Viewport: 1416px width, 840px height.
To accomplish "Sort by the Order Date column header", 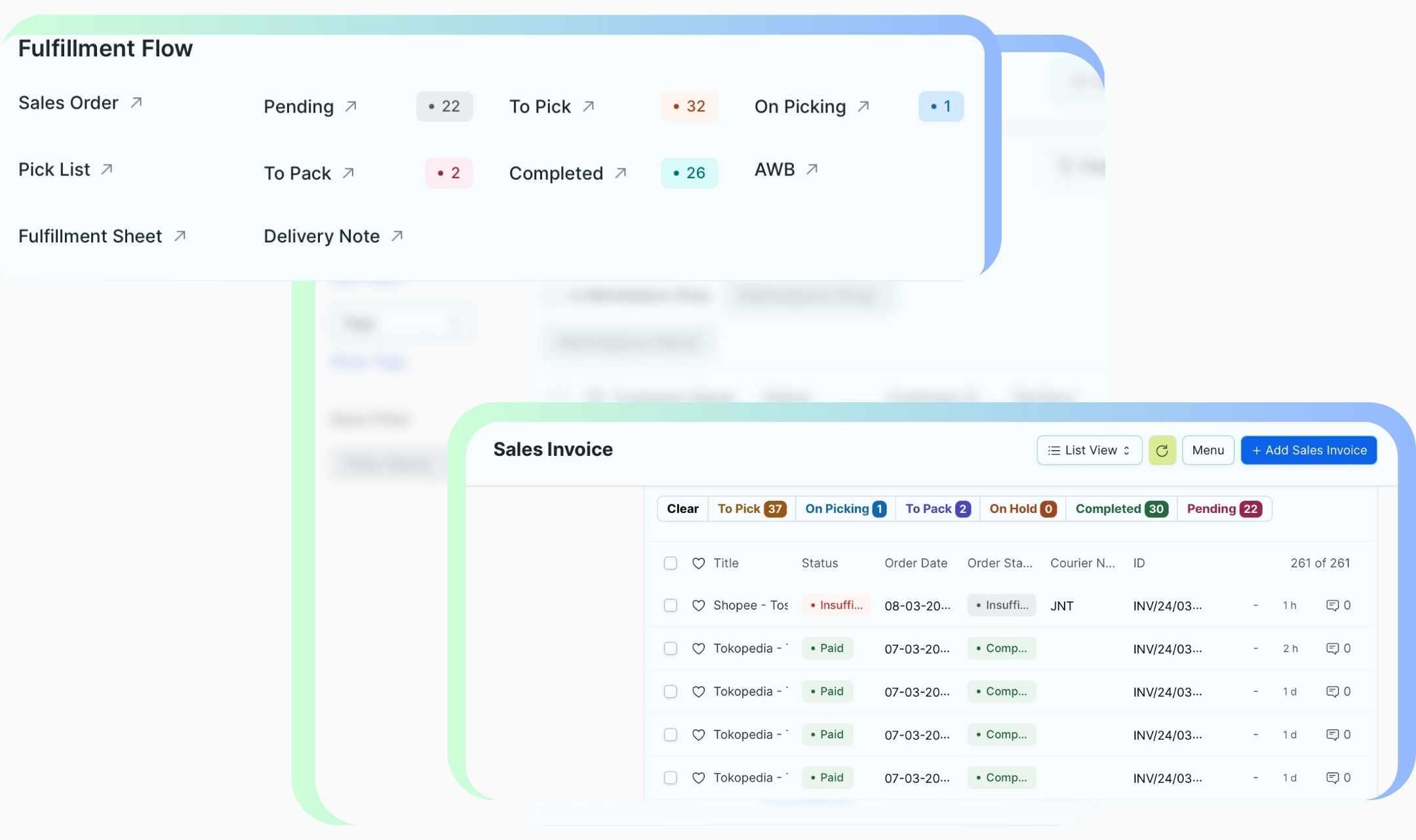I will (x=915, y=563).
